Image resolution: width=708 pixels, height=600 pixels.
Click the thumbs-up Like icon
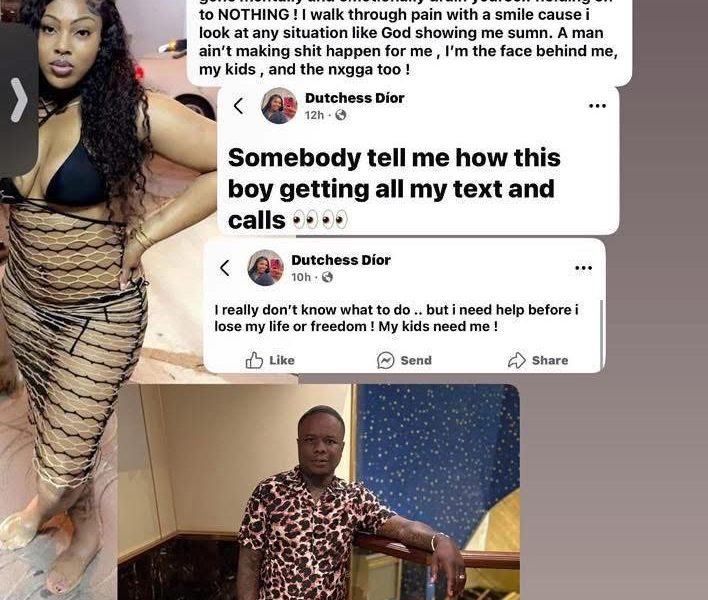point(254,360)
